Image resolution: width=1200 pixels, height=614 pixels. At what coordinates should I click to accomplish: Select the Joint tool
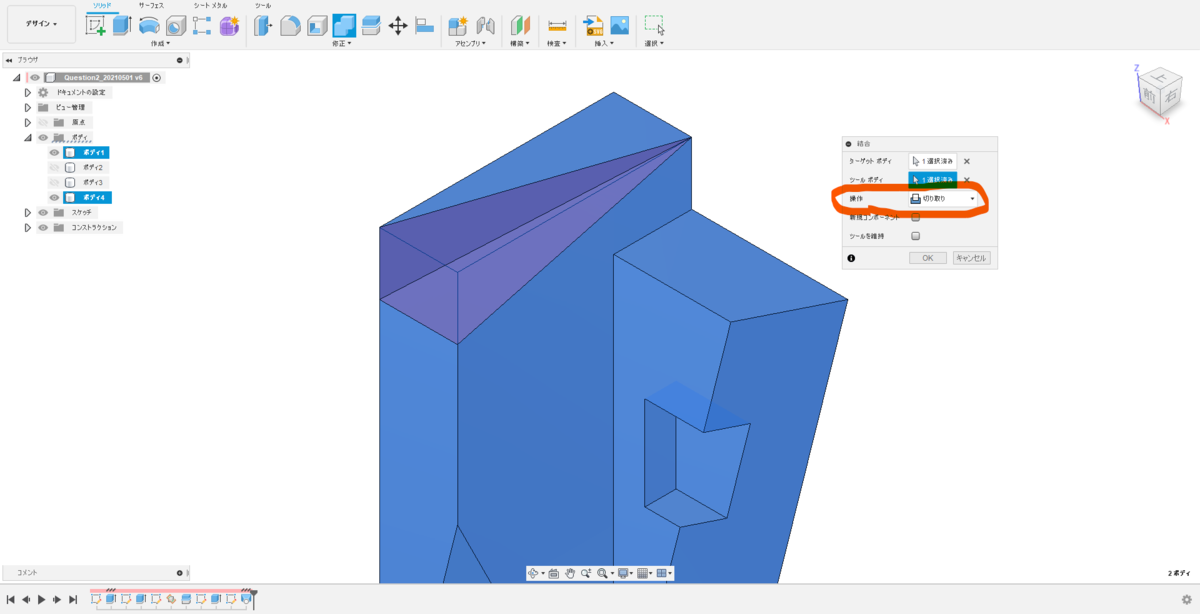pyautogui.click(x=486, y=26)
